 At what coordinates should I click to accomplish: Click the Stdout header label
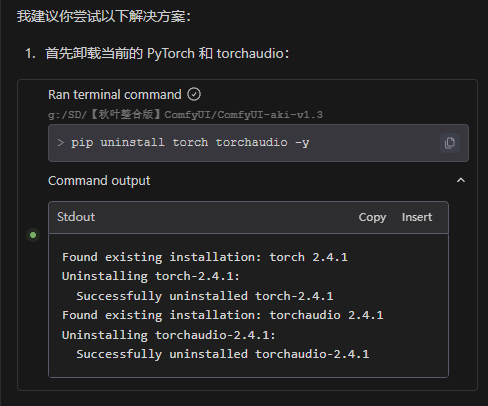tap(76, 217)
